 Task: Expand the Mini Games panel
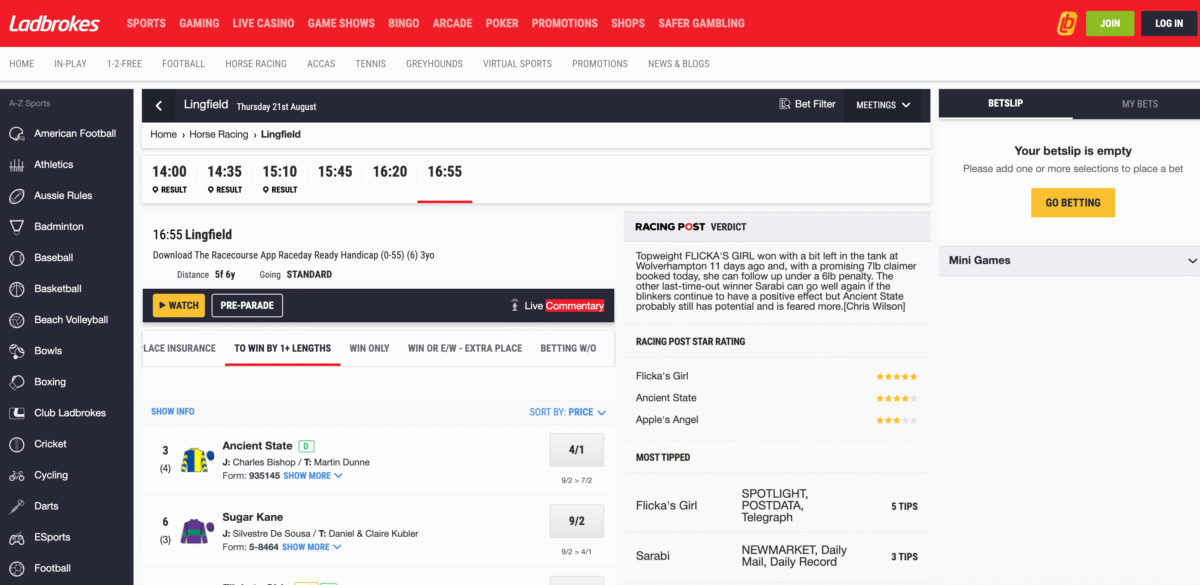(x=1069, y=260)
